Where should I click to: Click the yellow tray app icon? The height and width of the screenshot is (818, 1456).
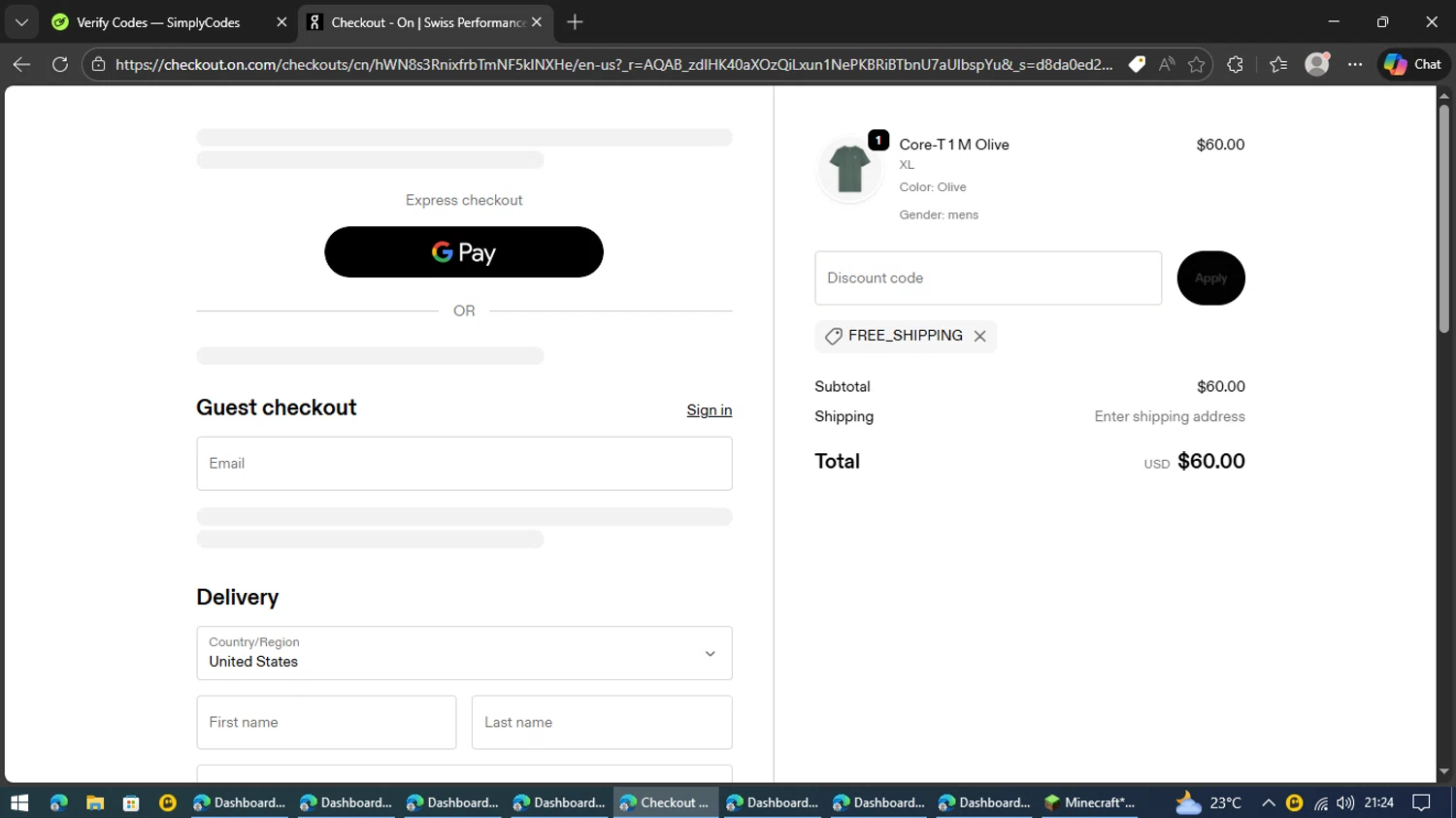[1294, 802]
